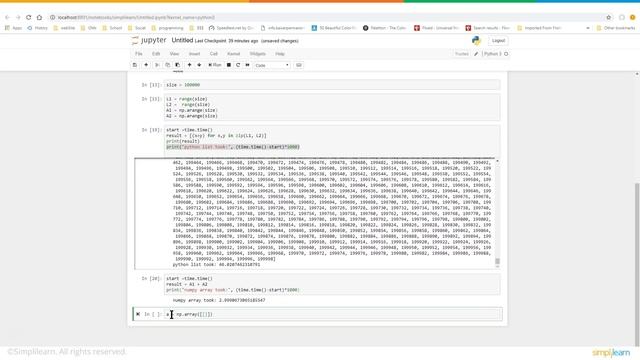640x360 pixels.
Task: Click the Python logo in header
Action: click(x=476, y=40)
